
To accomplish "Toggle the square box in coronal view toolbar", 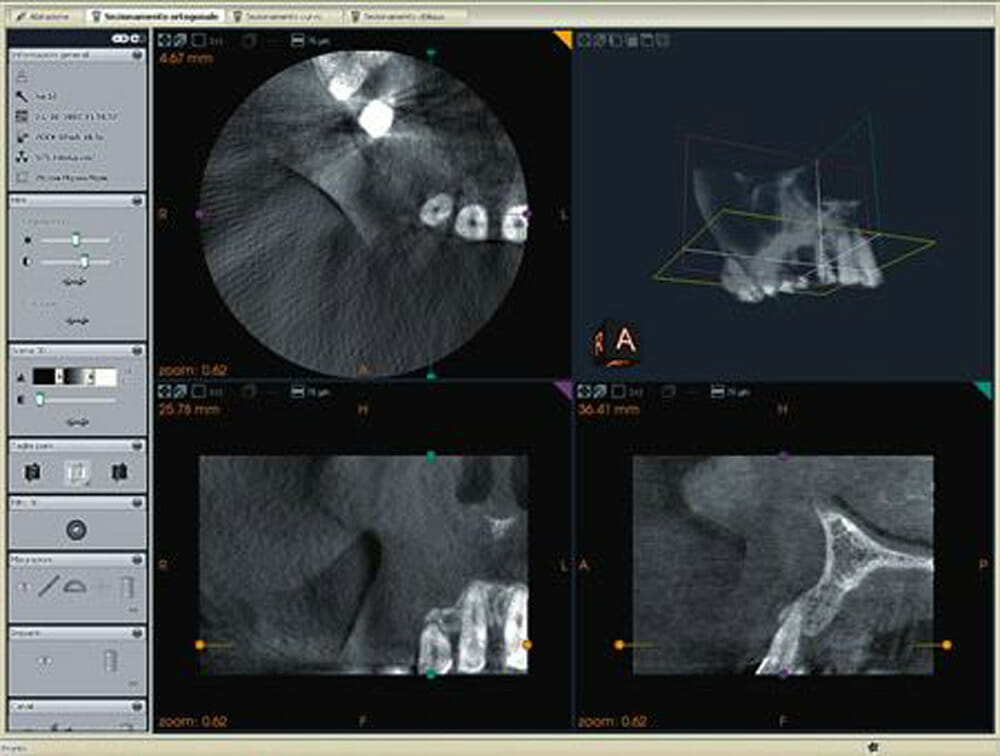I will pos(199,392).
